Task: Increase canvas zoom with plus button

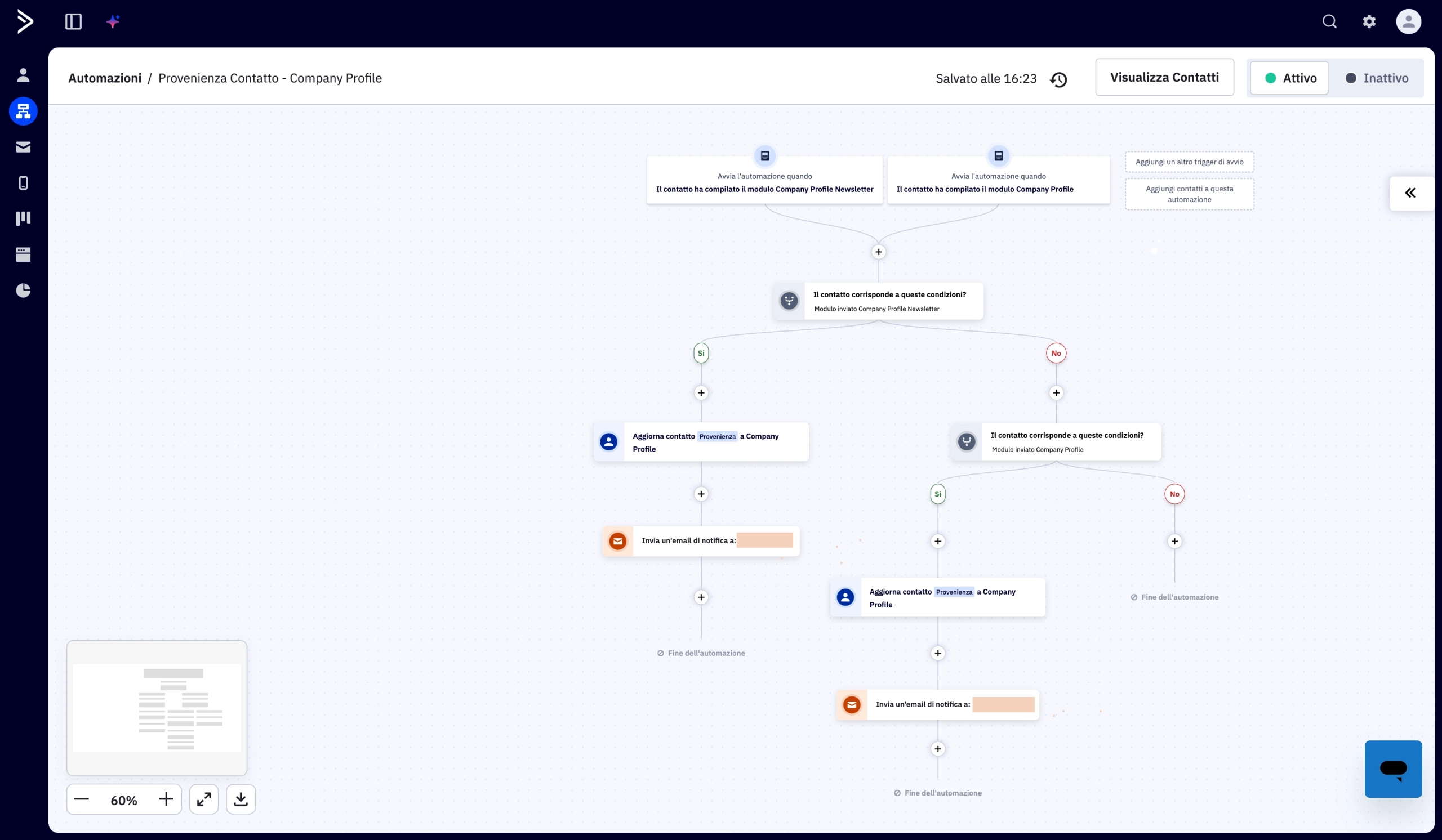Action: pos(166,799)
